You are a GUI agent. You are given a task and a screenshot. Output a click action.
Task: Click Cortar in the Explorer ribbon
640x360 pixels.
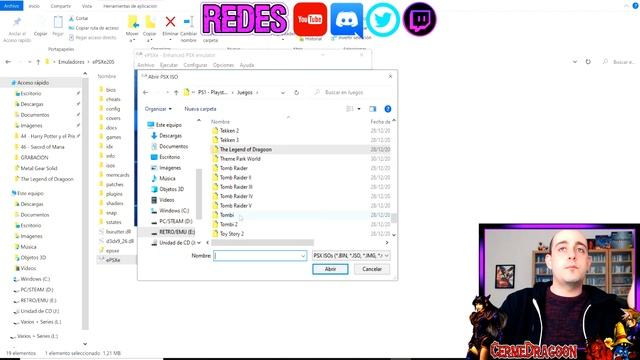[78, 18]
